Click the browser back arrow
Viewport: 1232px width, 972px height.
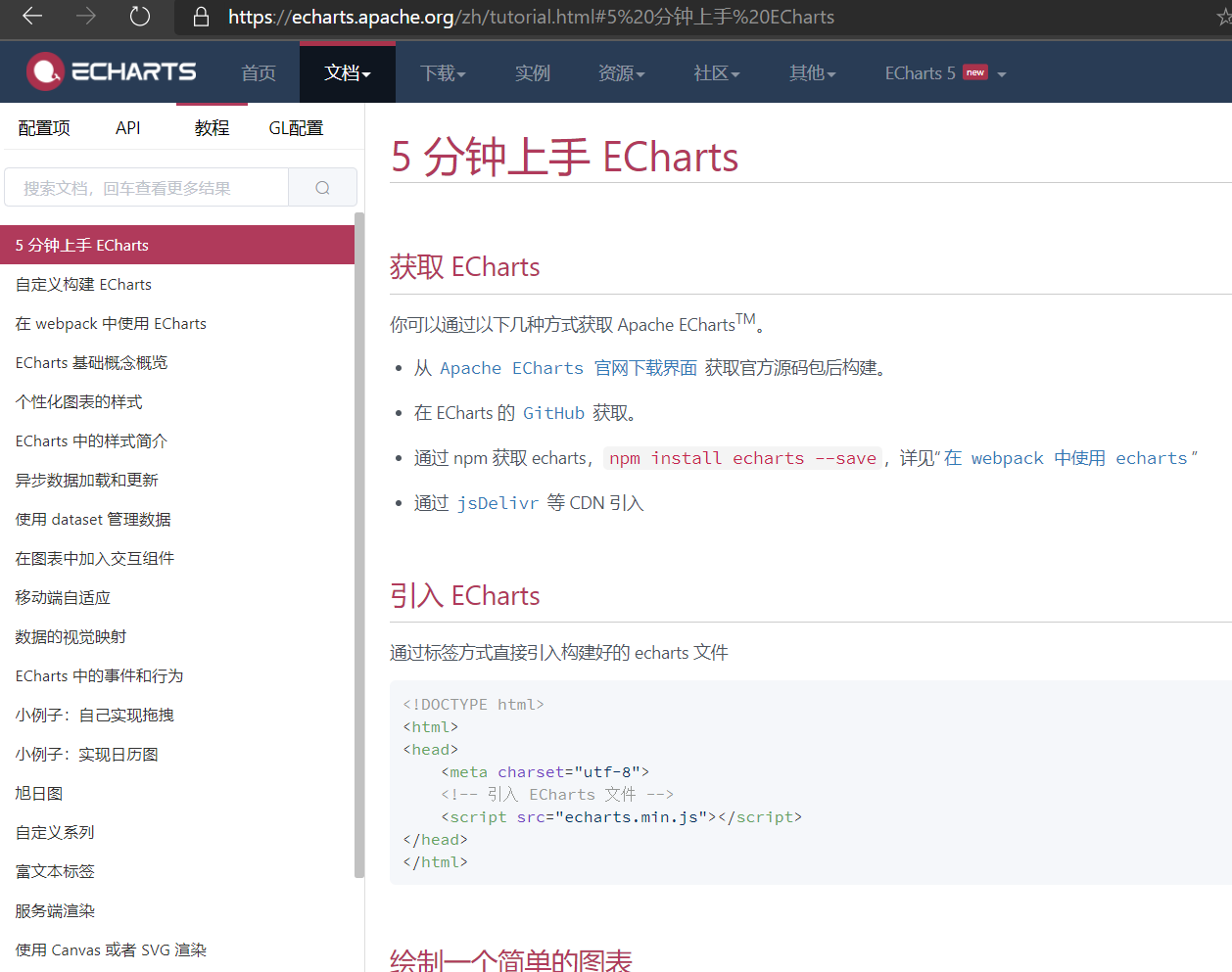pos(32,16)
